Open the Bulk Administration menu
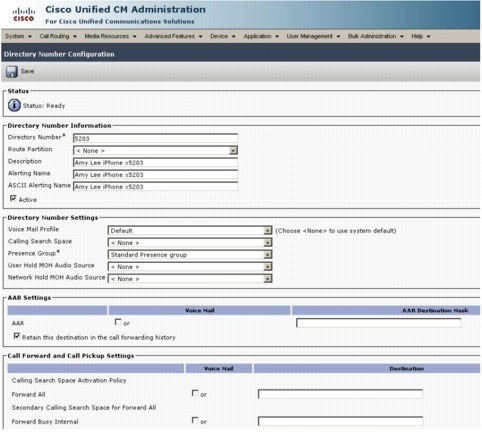Viewport: 482px width, 432px height. point(376,36)
